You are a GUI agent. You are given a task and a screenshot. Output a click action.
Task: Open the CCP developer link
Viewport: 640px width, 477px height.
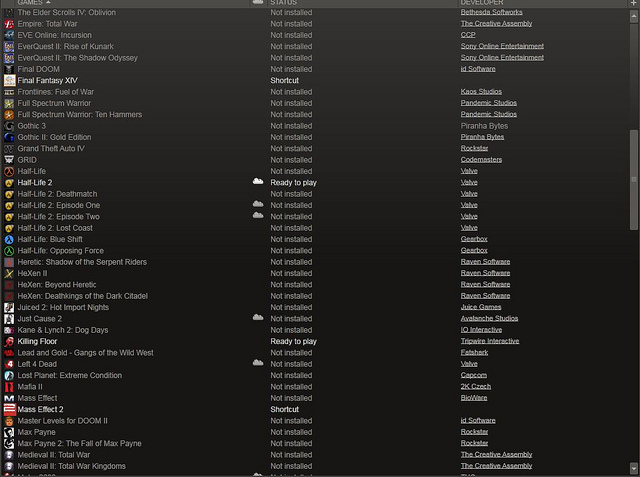coord(468,35)
